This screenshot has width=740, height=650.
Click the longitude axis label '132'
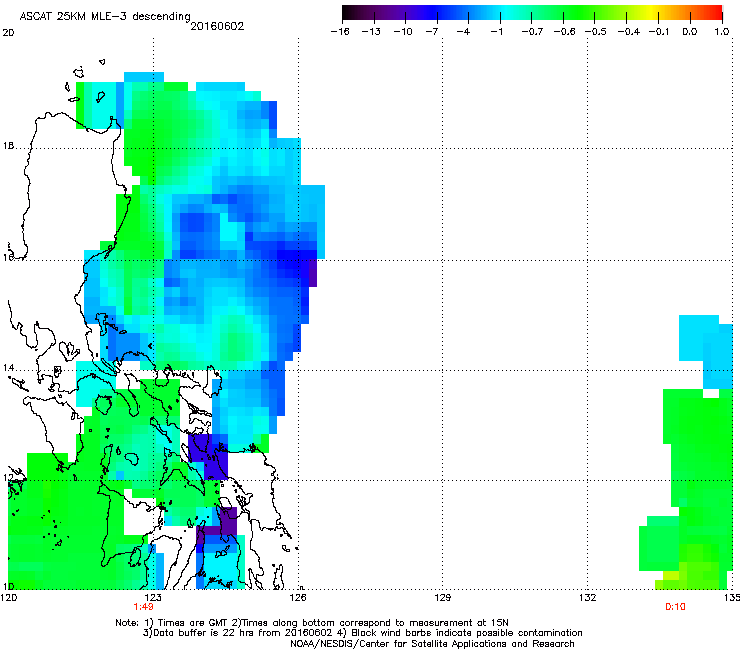(x=587, y=598)
